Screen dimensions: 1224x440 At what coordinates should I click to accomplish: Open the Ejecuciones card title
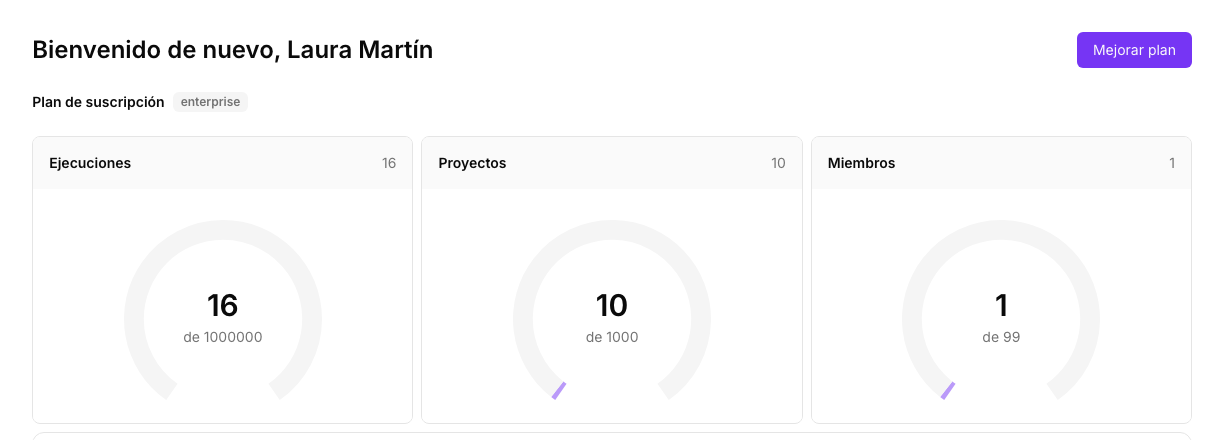point(90,163)
